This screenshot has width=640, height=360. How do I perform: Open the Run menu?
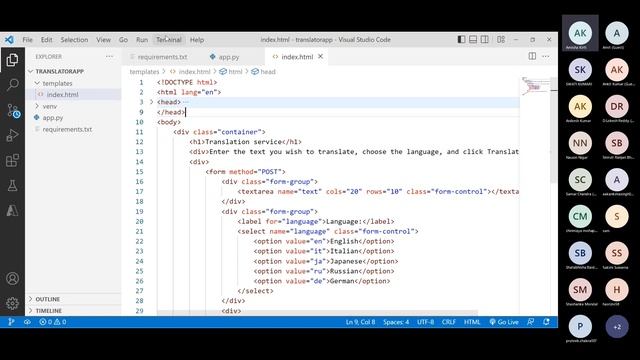click(142, 40)
